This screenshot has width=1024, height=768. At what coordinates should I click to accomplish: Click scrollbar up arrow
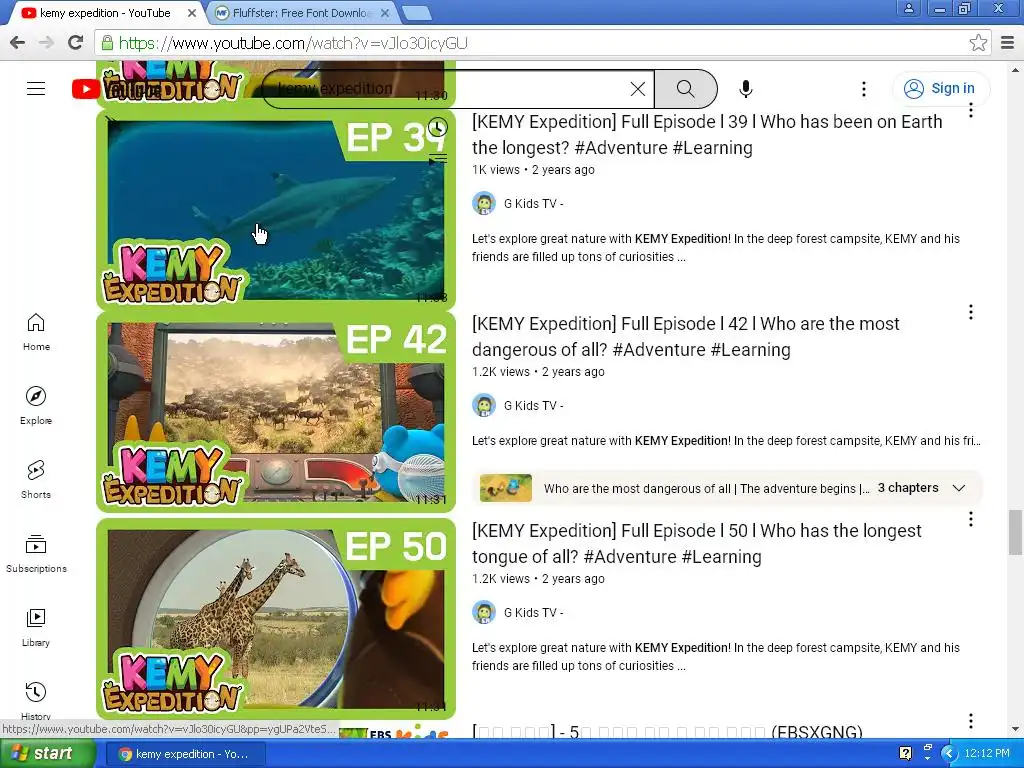(x=1015, y=69)
